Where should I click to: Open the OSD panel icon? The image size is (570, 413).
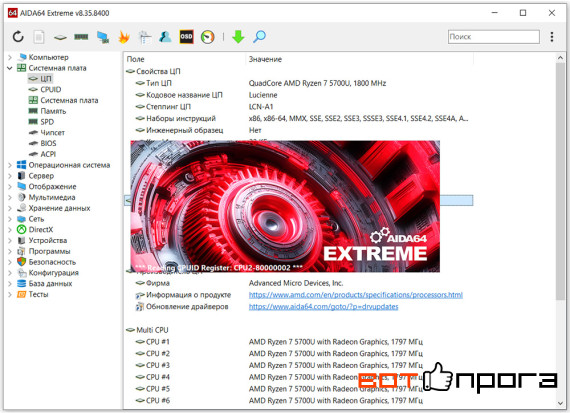pos(186,37)
